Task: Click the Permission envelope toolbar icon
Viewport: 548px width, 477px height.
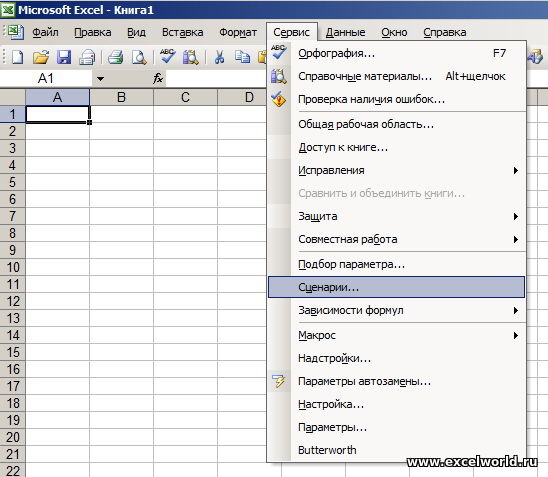Action: pyautogui.click(x=87, y=57)
